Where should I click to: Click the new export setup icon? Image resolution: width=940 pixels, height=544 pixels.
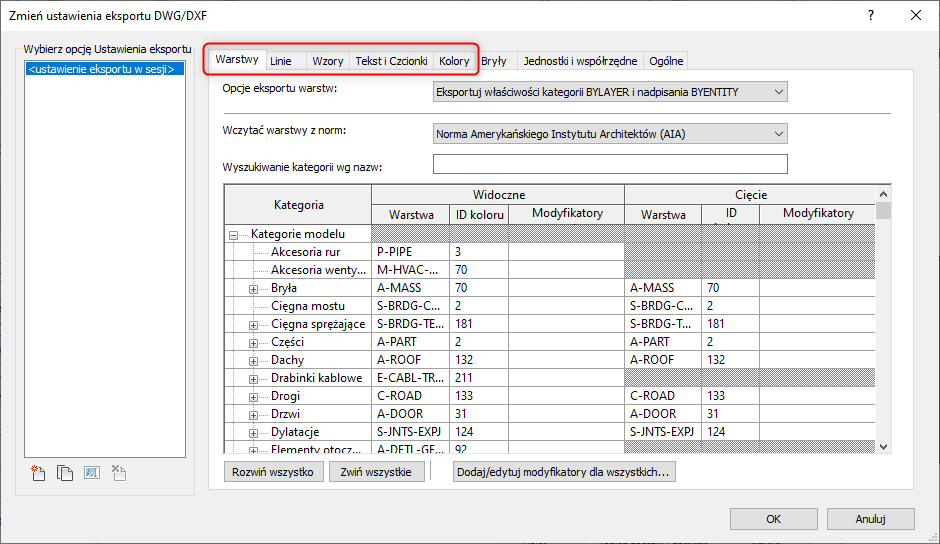pyautogui.click(x=39, y=474)
